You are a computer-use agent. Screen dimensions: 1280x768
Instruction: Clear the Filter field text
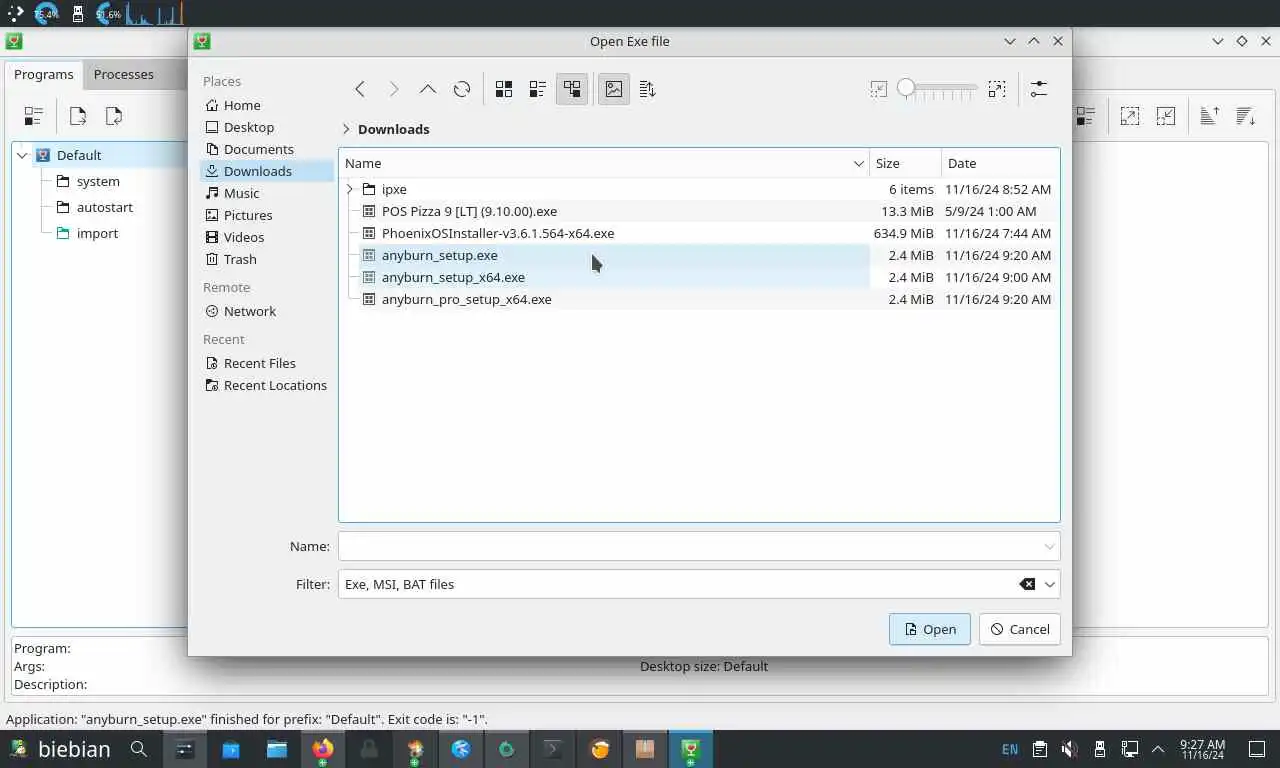coord(1027,584)
